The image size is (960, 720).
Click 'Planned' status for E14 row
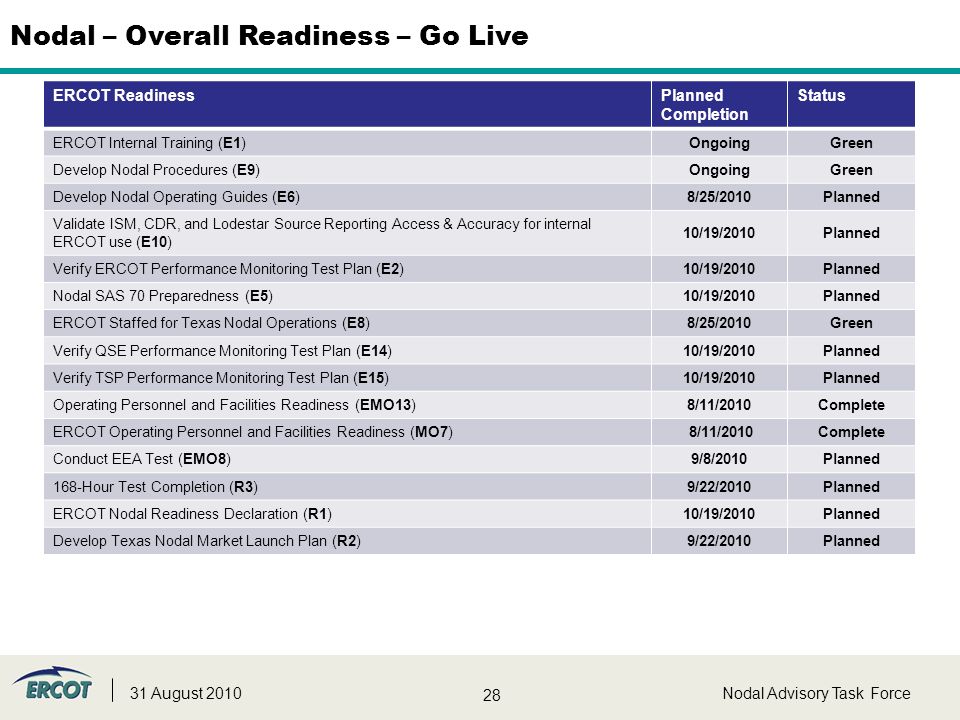tap(851, 351)
